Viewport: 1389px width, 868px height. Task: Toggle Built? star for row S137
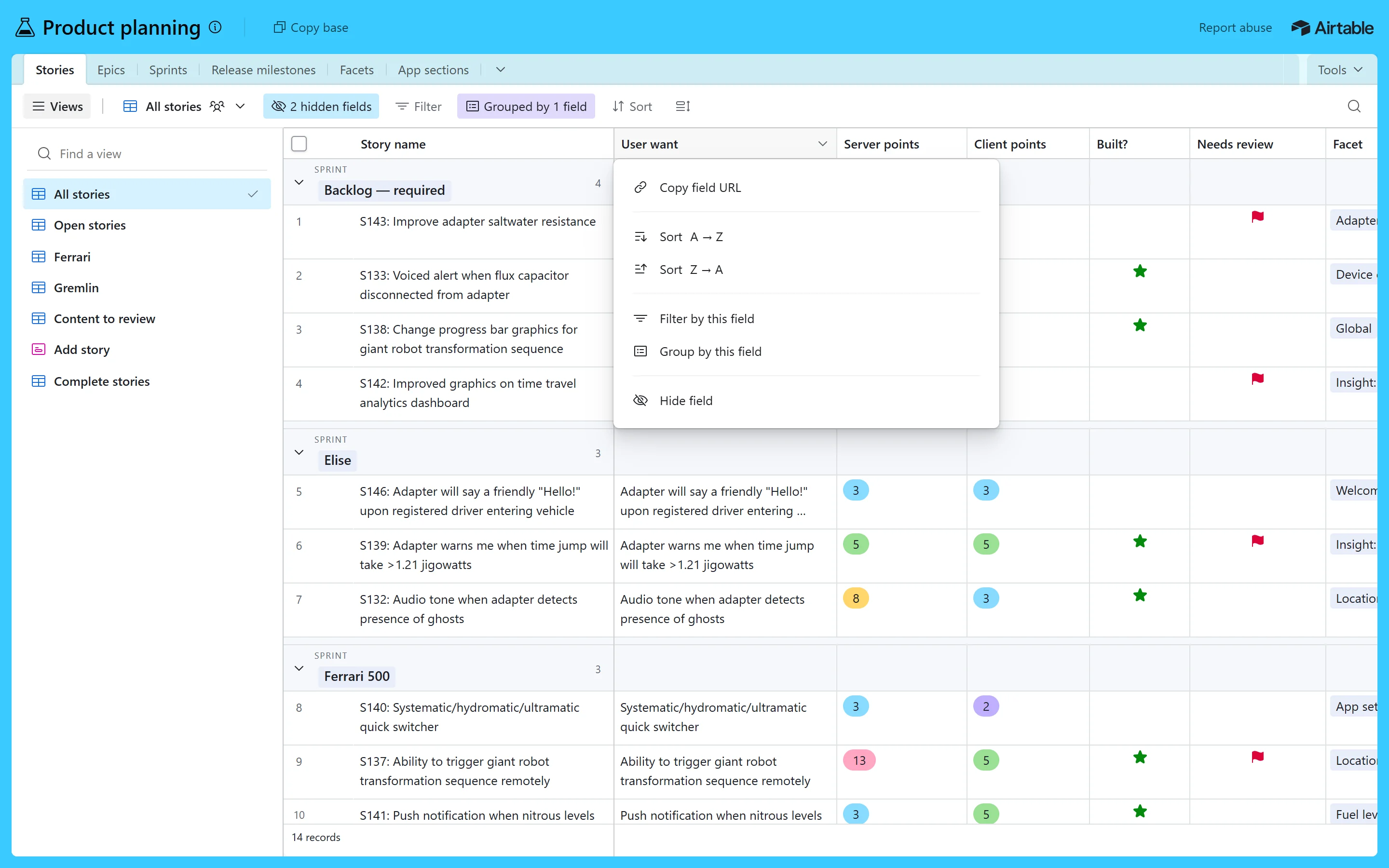tap(1140, 757)
